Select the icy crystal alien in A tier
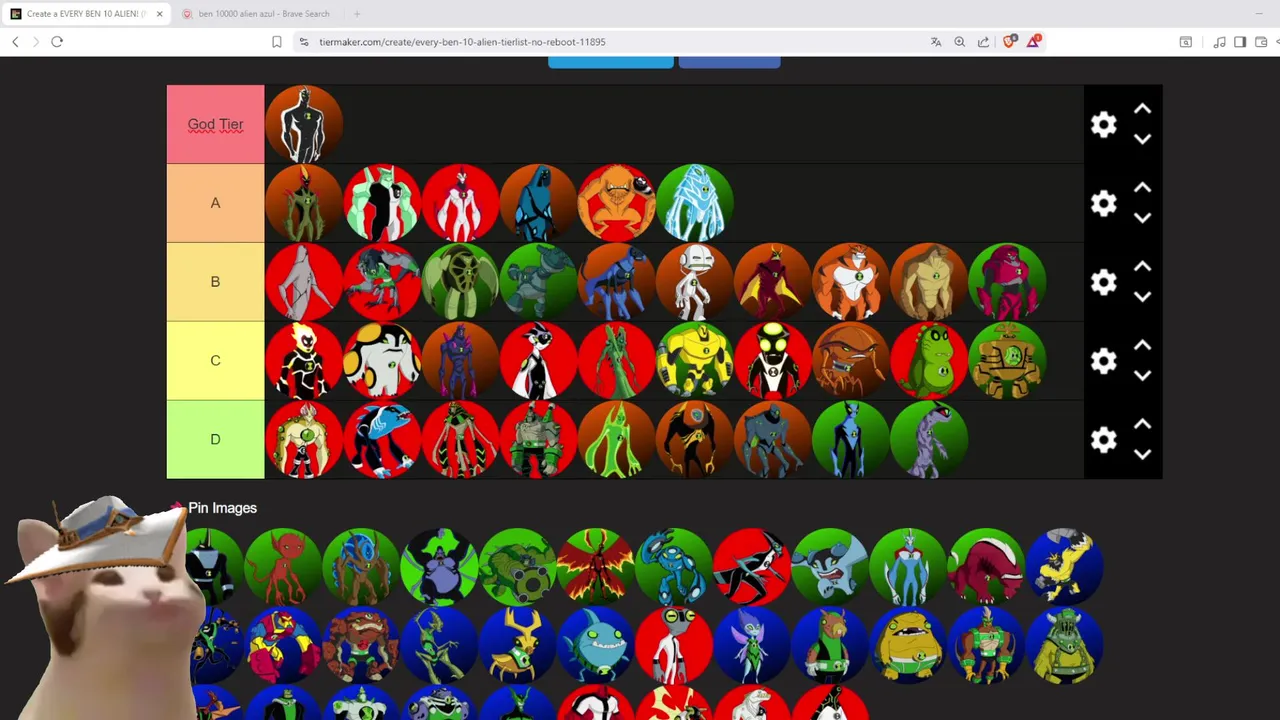This screenshot has height=720, width=1280. click(695, 203)
